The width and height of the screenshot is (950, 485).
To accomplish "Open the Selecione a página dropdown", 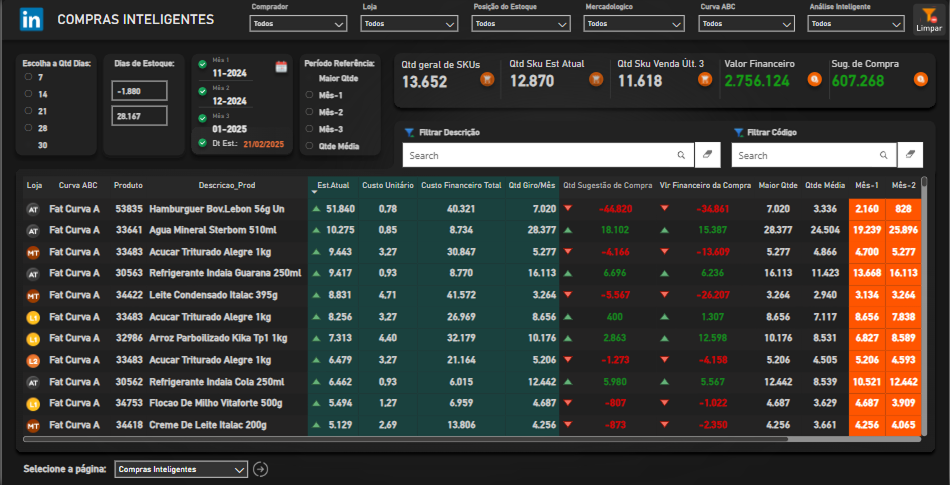I will (x=180, y=469).
